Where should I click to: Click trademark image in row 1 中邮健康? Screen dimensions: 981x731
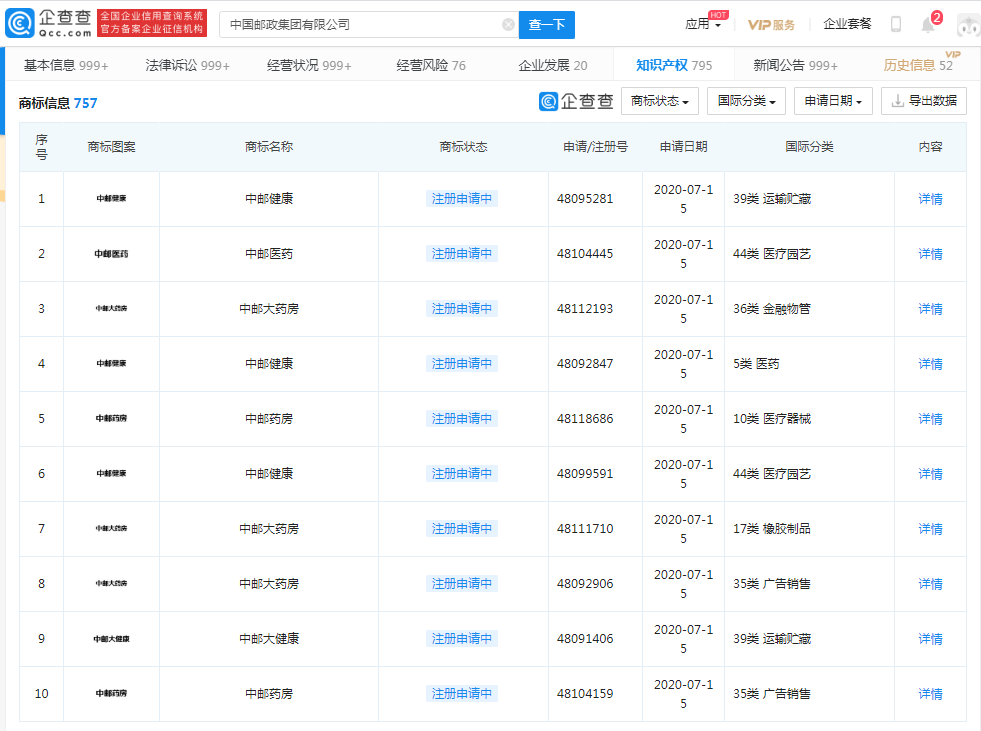pyautogui.click(x=111, y=198)
